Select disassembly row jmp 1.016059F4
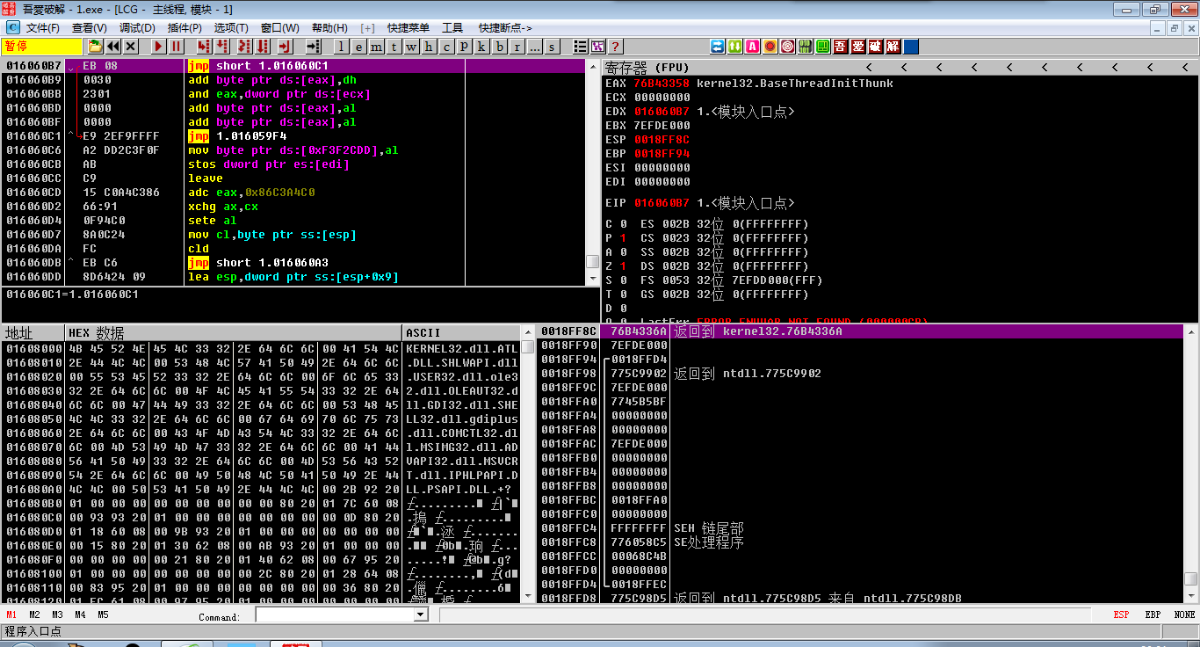This screenshot has width=1200, height=647. (294, 136)
